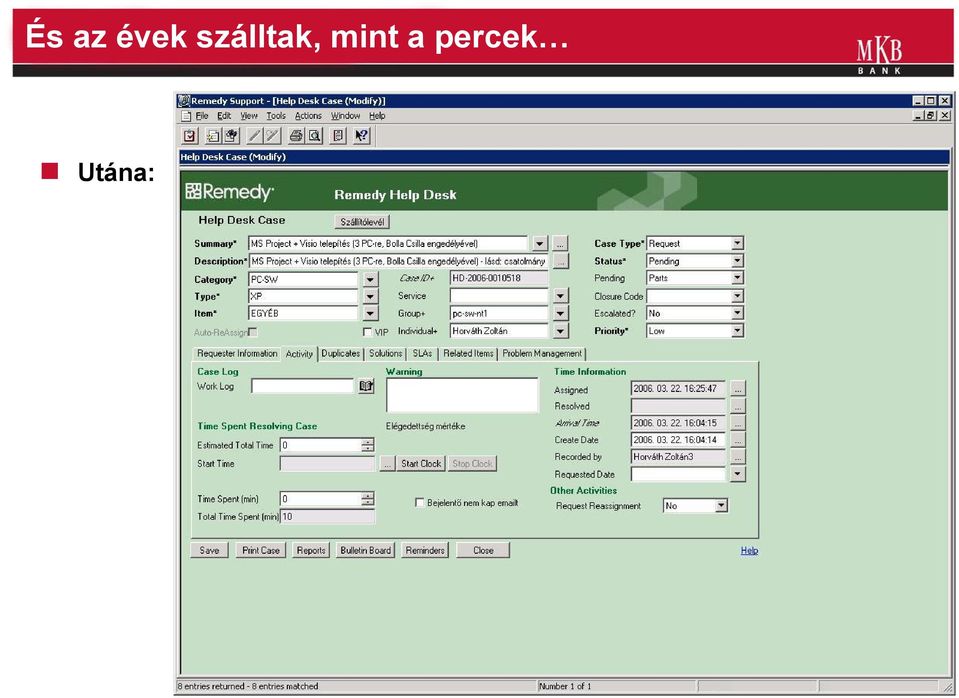Toggle the Auto-ReAssign checkbox

click(253, 332)
